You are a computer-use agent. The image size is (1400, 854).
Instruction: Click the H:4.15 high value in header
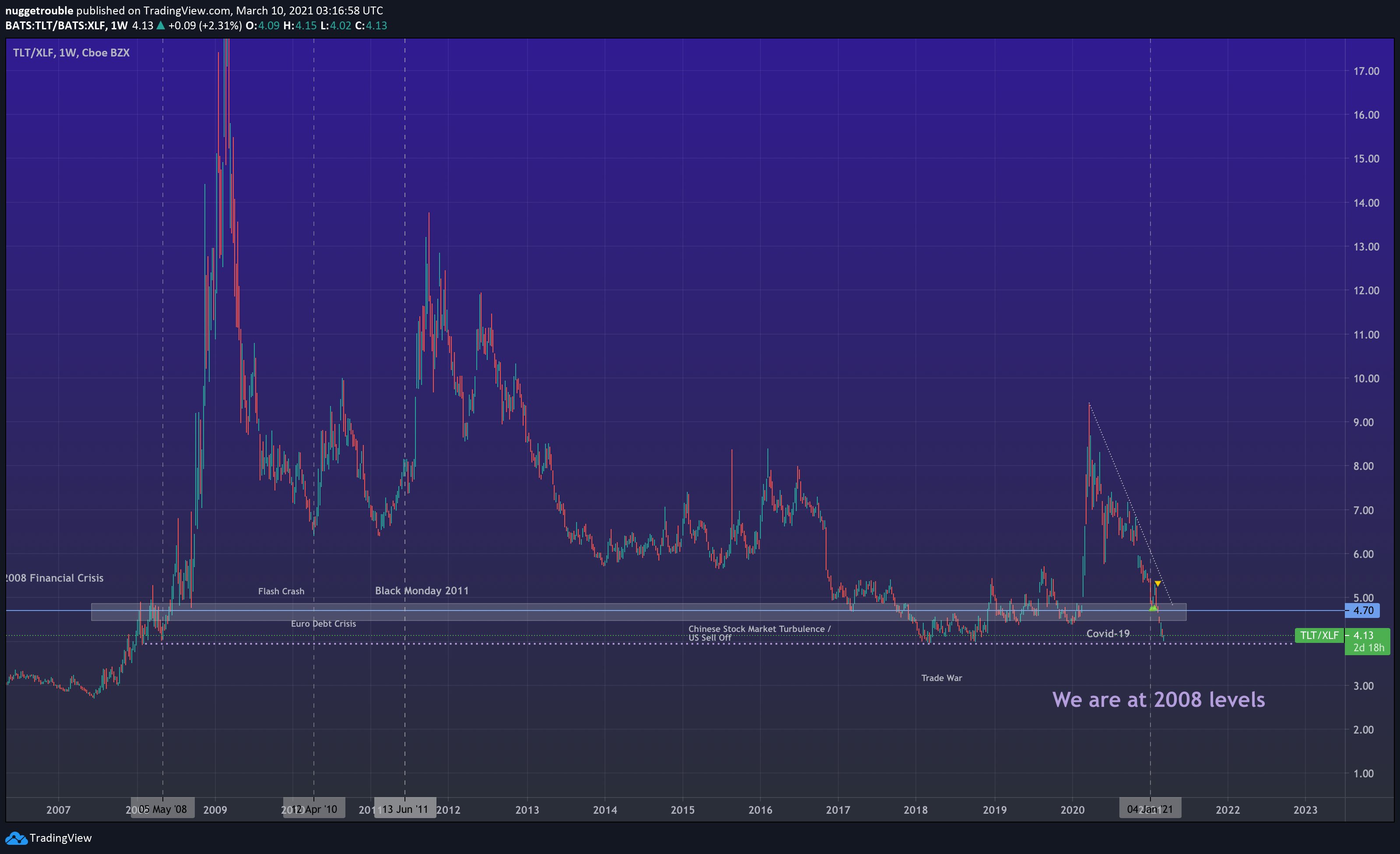click(300, 25)
